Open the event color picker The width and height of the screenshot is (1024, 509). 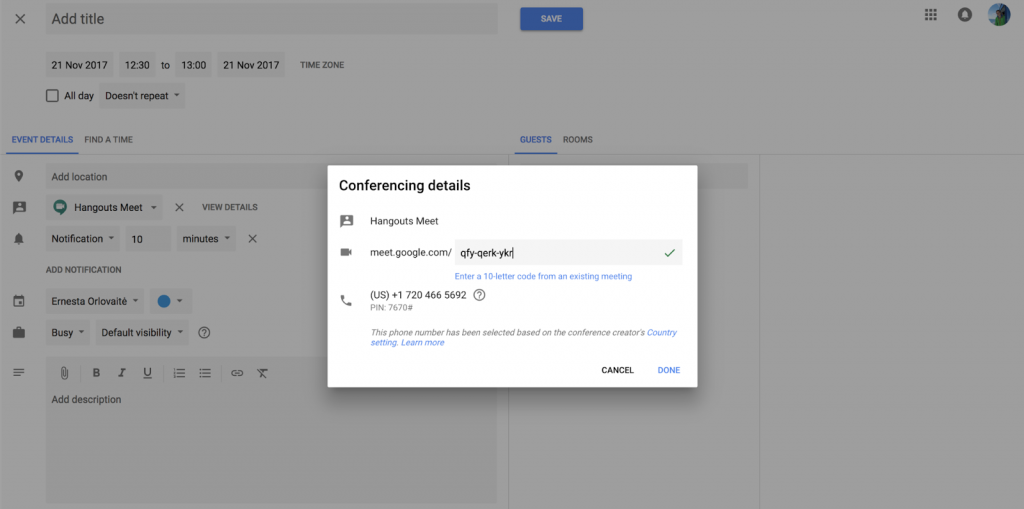click(x=170, y=301)
